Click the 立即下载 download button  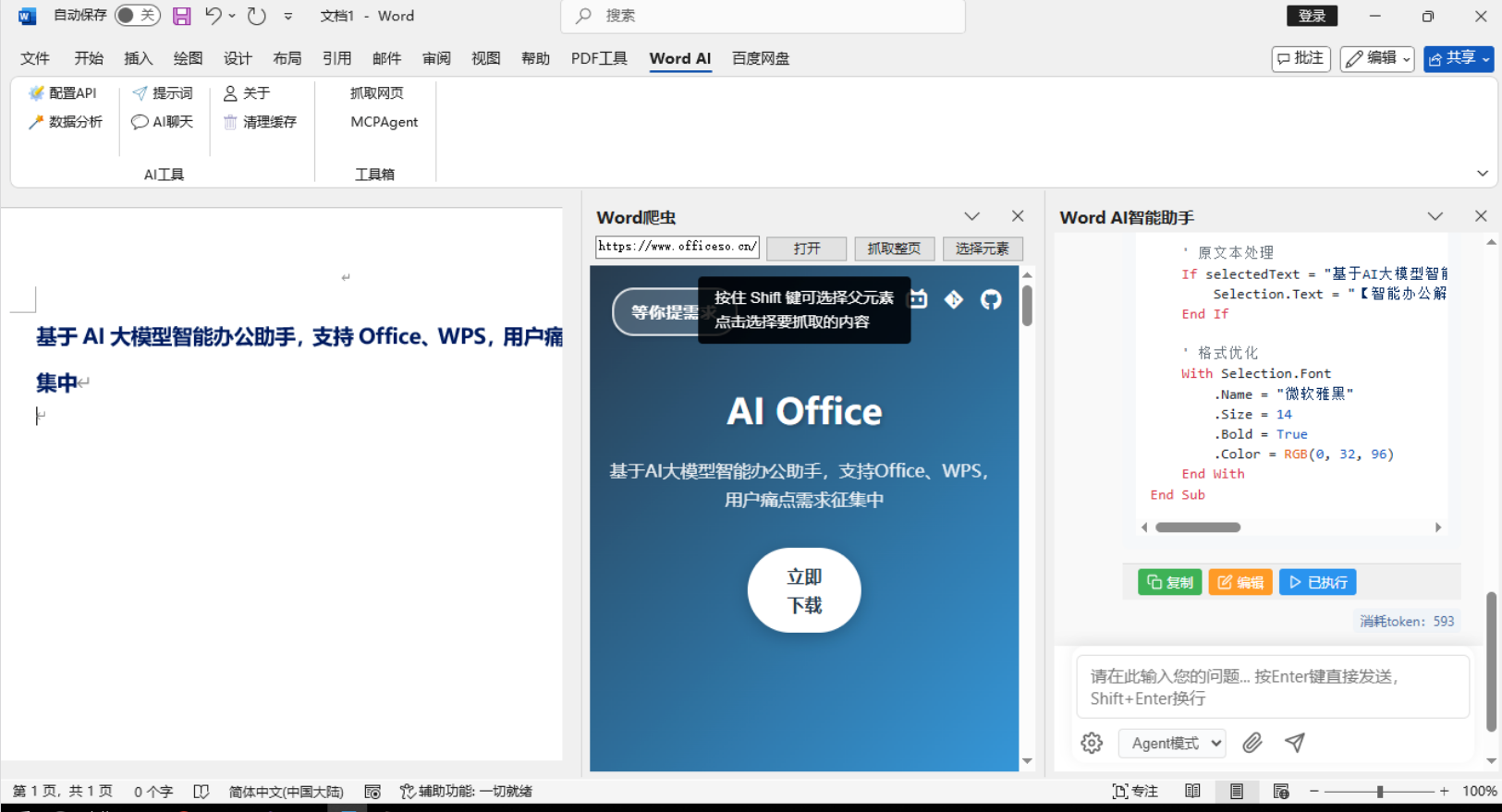[x=804, y=590]
